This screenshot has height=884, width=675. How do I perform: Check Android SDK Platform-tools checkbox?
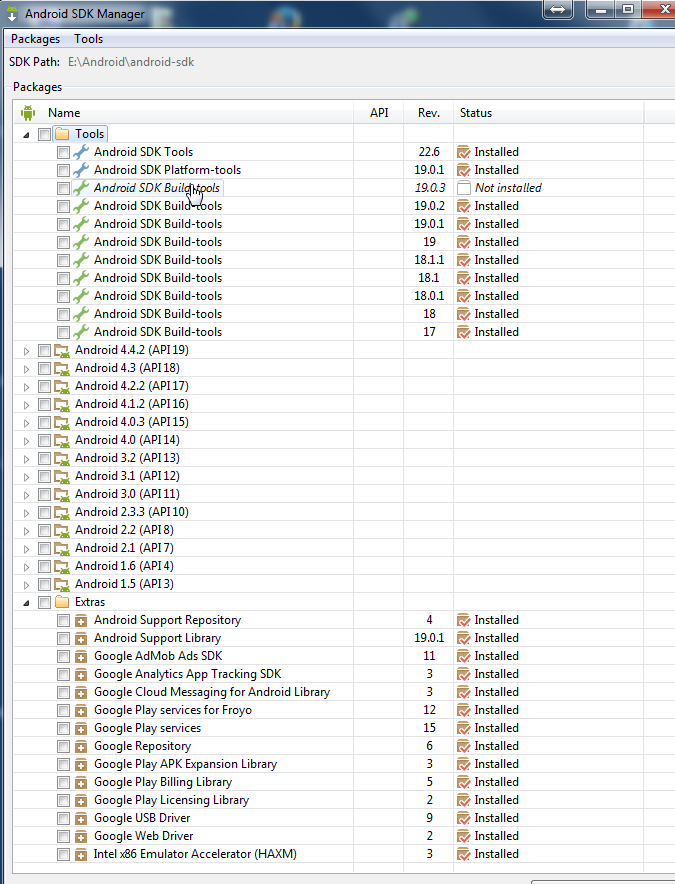63,170
